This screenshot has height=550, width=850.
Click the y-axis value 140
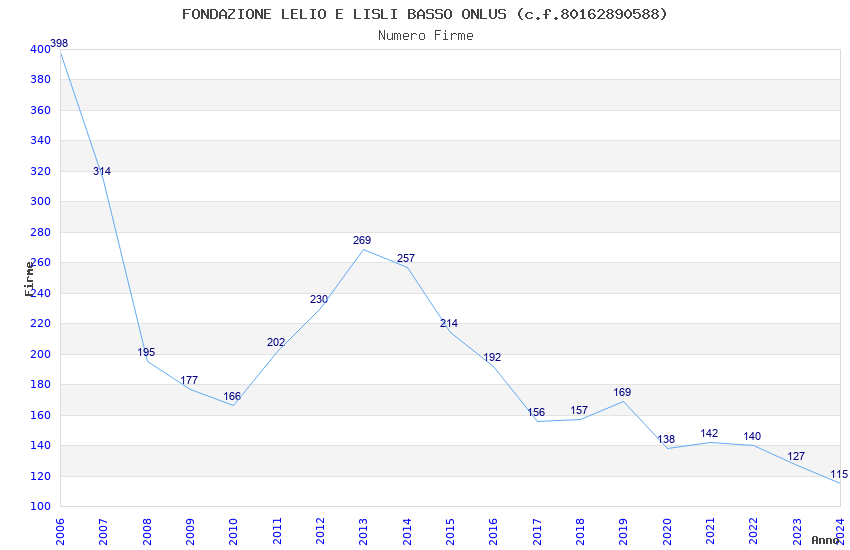[40, 445]
